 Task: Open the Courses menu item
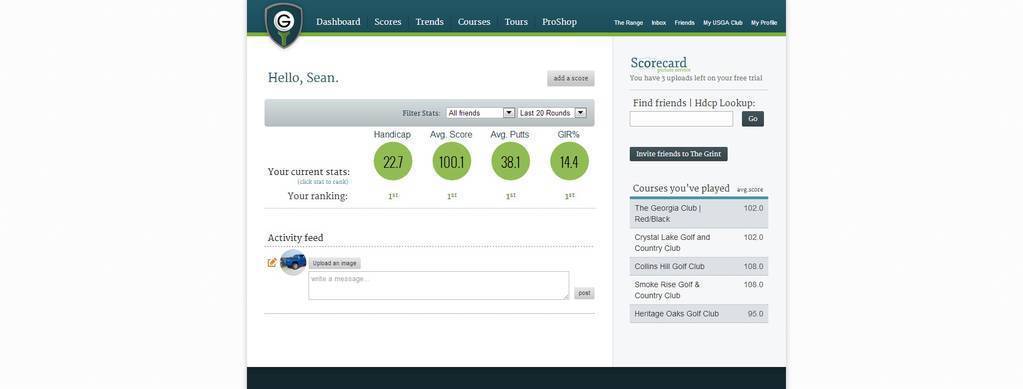(474, 22)
